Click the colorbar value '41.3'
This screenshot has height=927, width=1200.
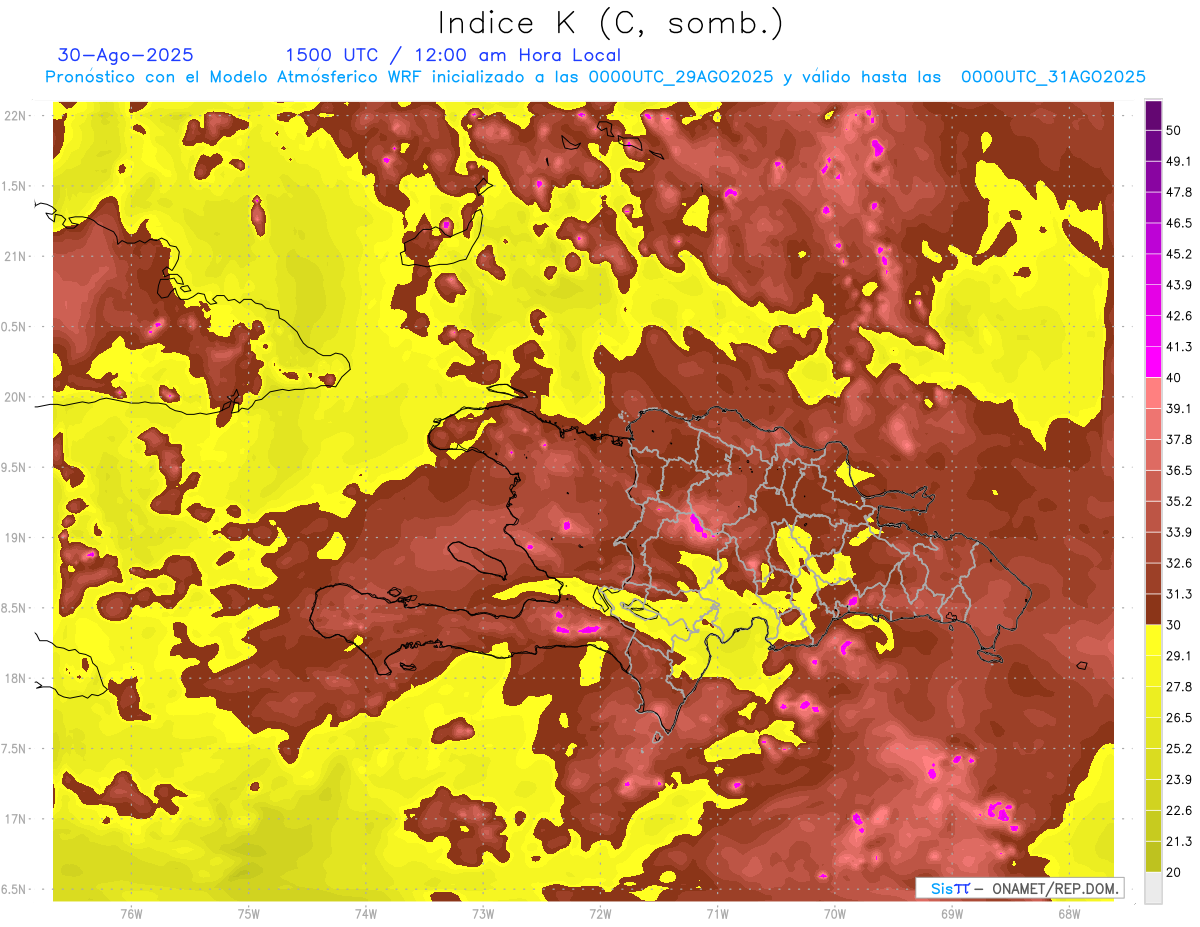click(1179, 347)
